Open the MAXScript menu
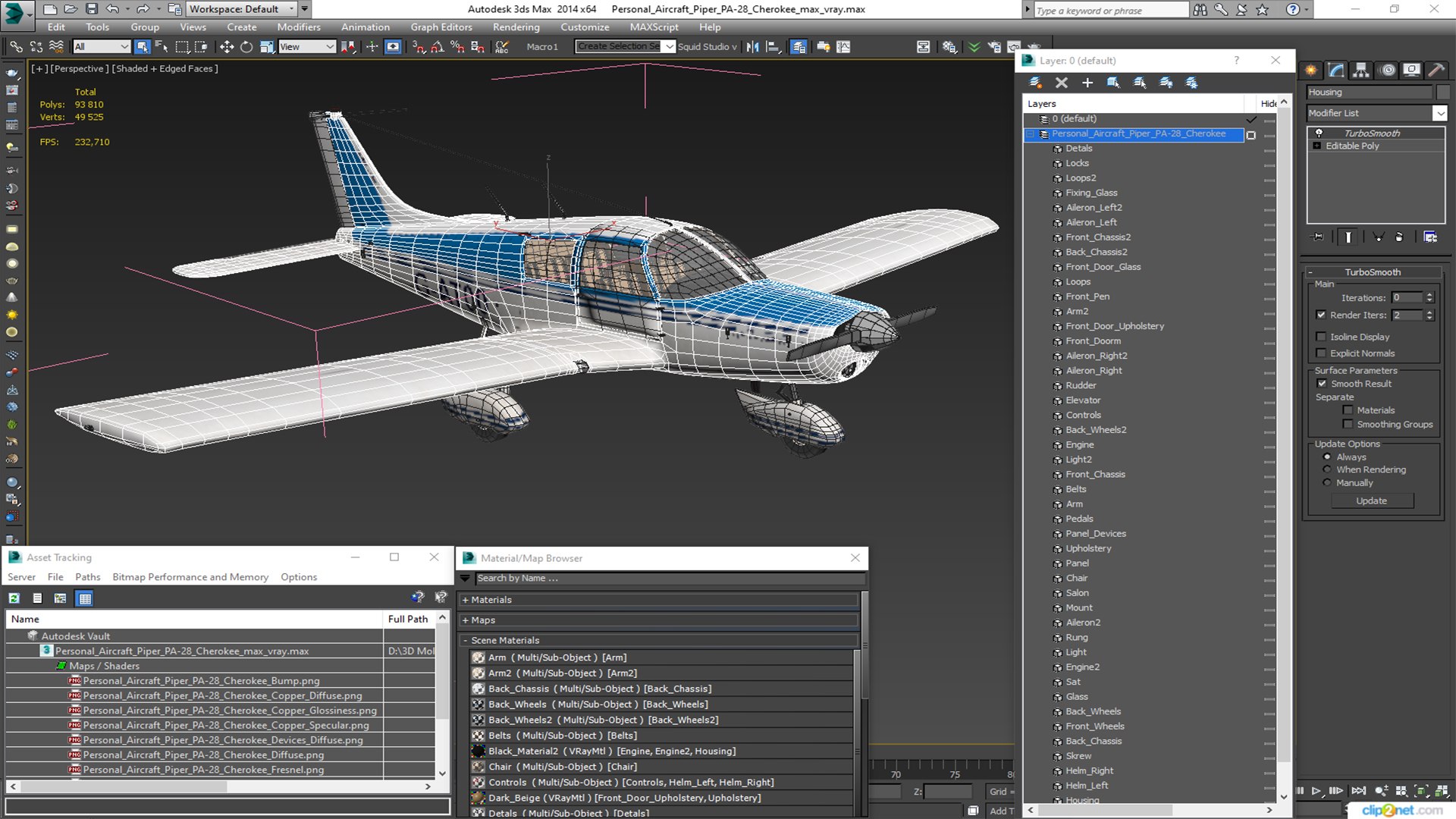The width and height of the screenshot is (1456, 819). [x=654, y=27]
